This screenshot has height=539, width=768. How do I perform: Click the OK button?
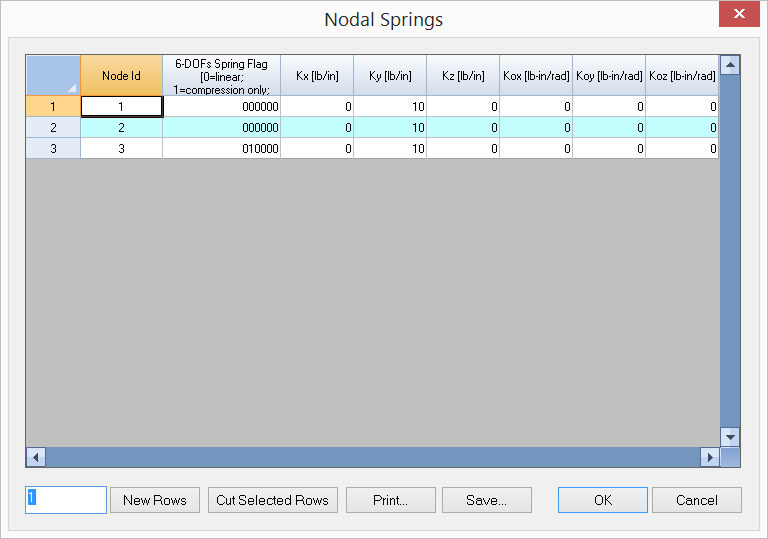click(602, 500)
